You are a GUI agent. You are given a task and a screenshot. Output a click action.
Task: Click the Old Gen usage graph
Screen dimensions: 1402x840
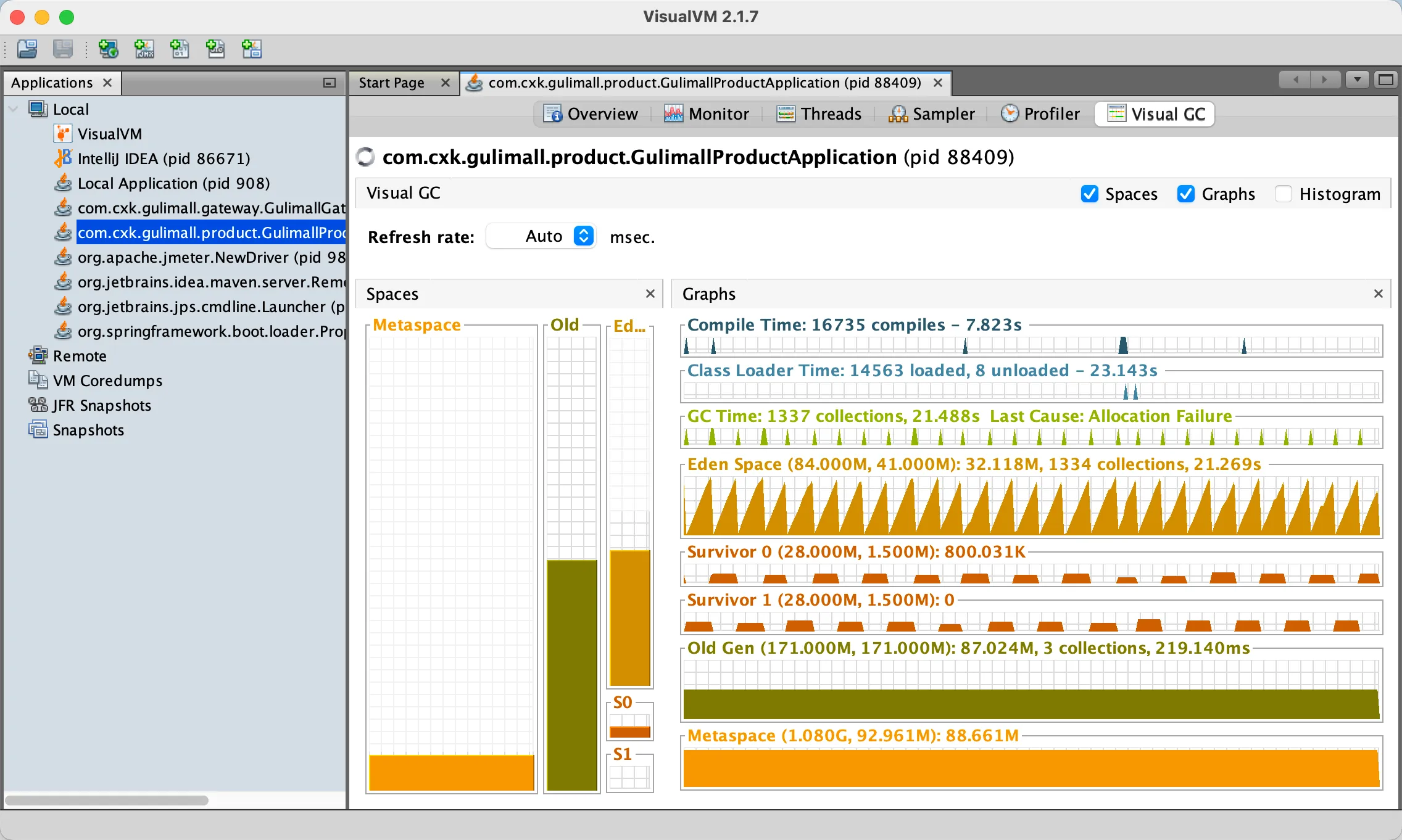[1032, 690]
